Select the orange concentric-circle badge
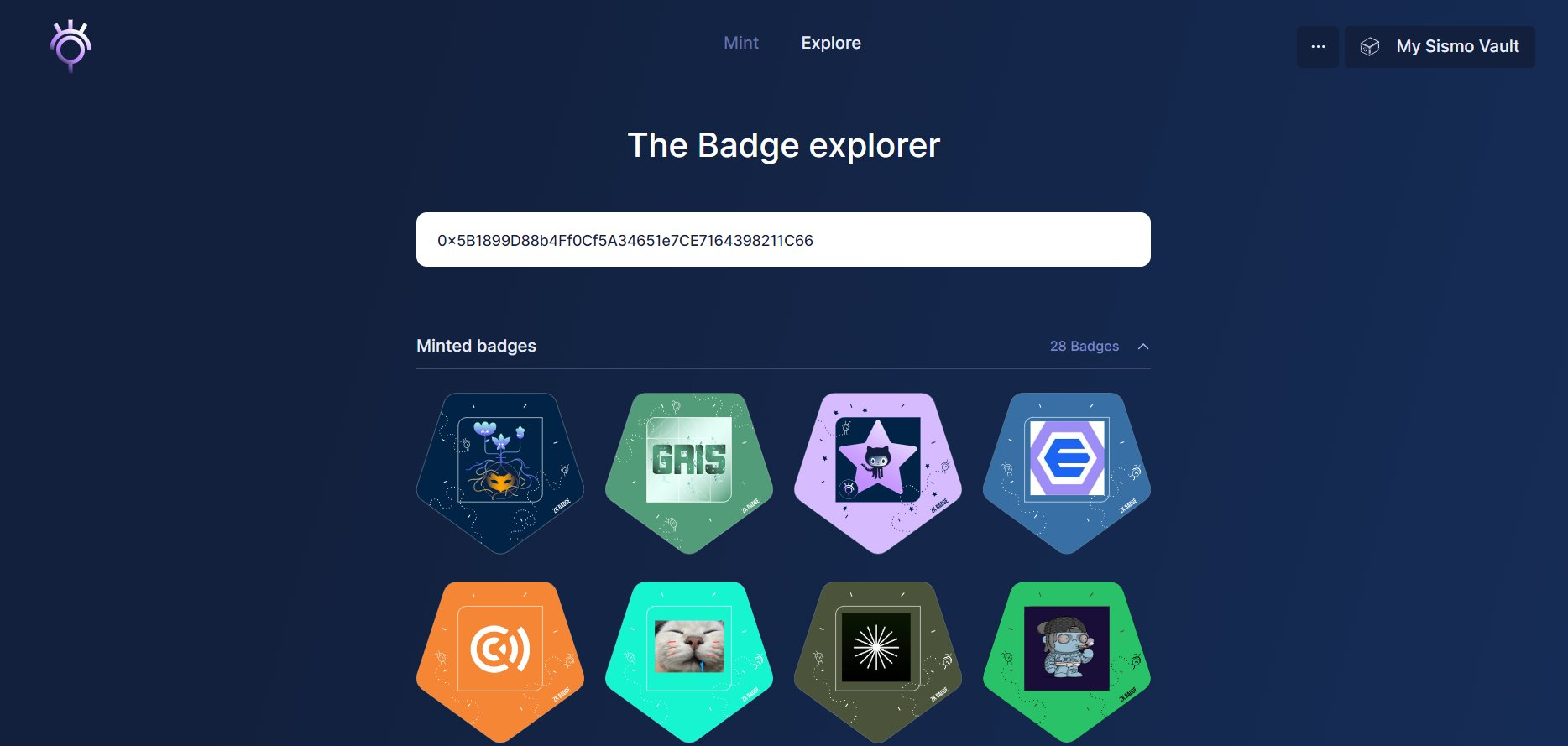The width and height of the screenshot is (1568, 746). (500, 662)
